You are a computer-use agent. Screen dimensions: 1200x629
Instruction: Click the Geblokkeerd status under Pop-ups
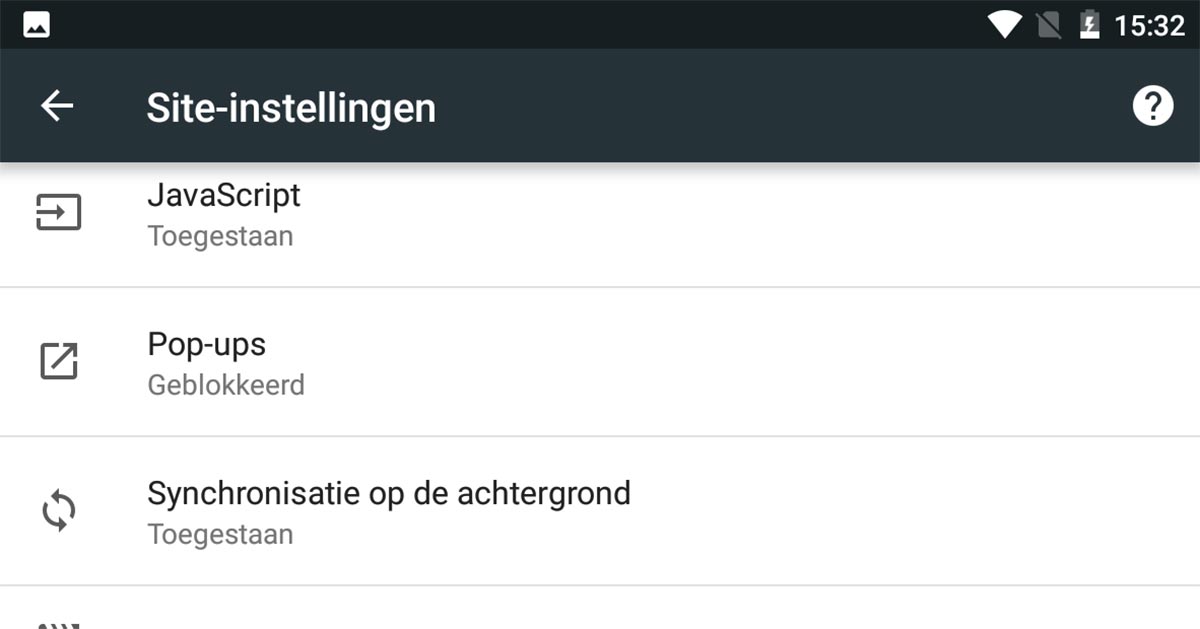click(226, 385)
